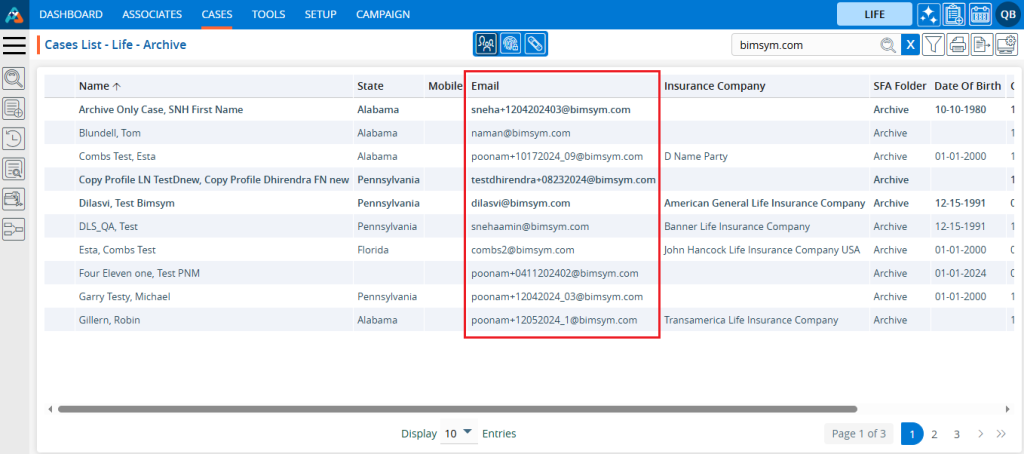1024x454 pixels.
Task: Click the magnifier search icon in left sidebar
Action: point(14,78)
